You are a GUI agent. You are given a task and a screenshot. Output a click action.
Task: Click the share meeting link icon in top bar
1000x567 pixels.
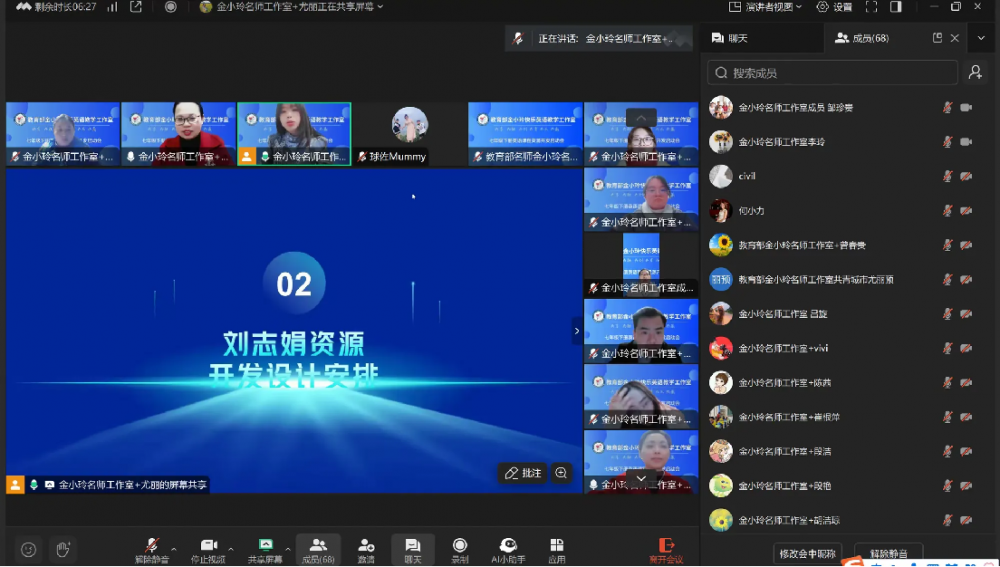[x=136, y=7]
